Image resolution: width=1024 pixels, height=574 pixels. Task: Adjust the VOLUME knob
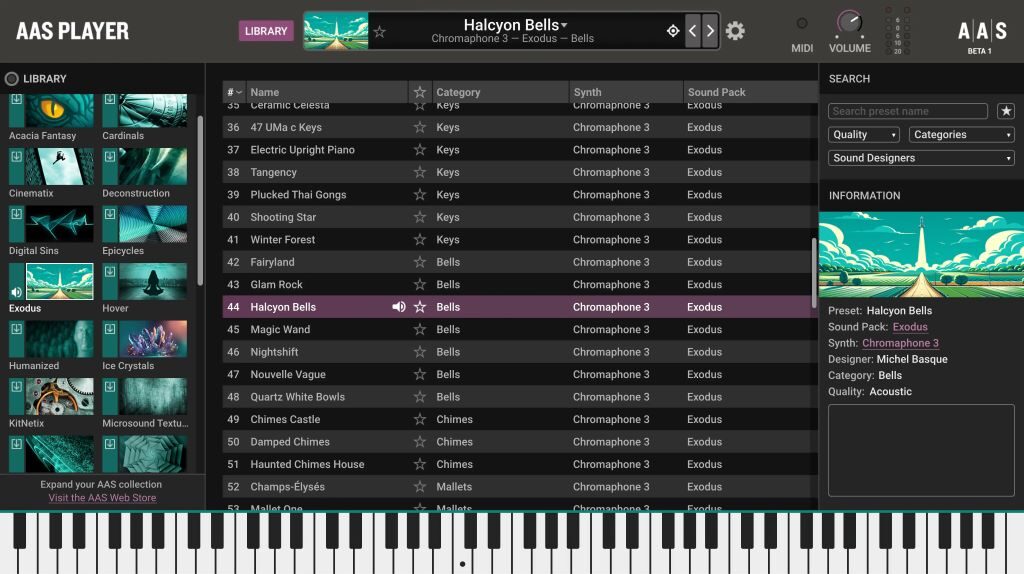pyautogui.click(x=850, y=24)
